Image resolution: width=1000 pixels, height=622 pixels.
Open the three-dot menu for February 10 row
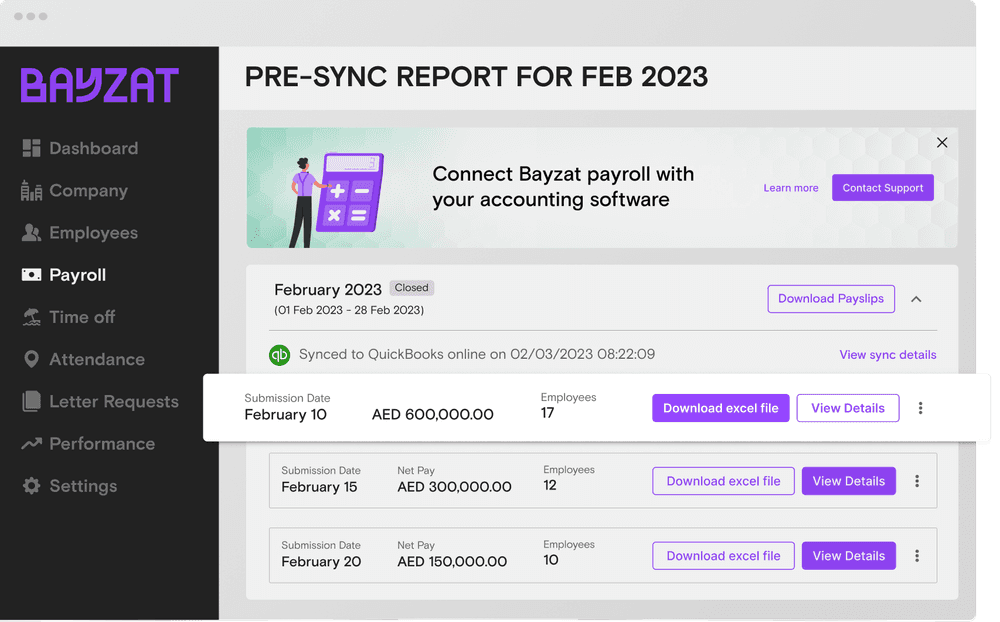point(920,408)
